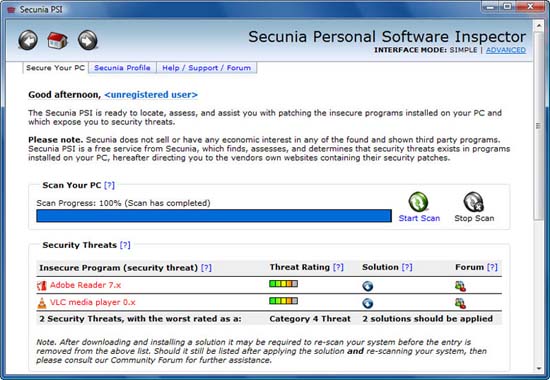Image resolution: width=550 pixels, height=380 pixels.
Task: Open the [?] help beside Security Threats
Action: point(125,245)
